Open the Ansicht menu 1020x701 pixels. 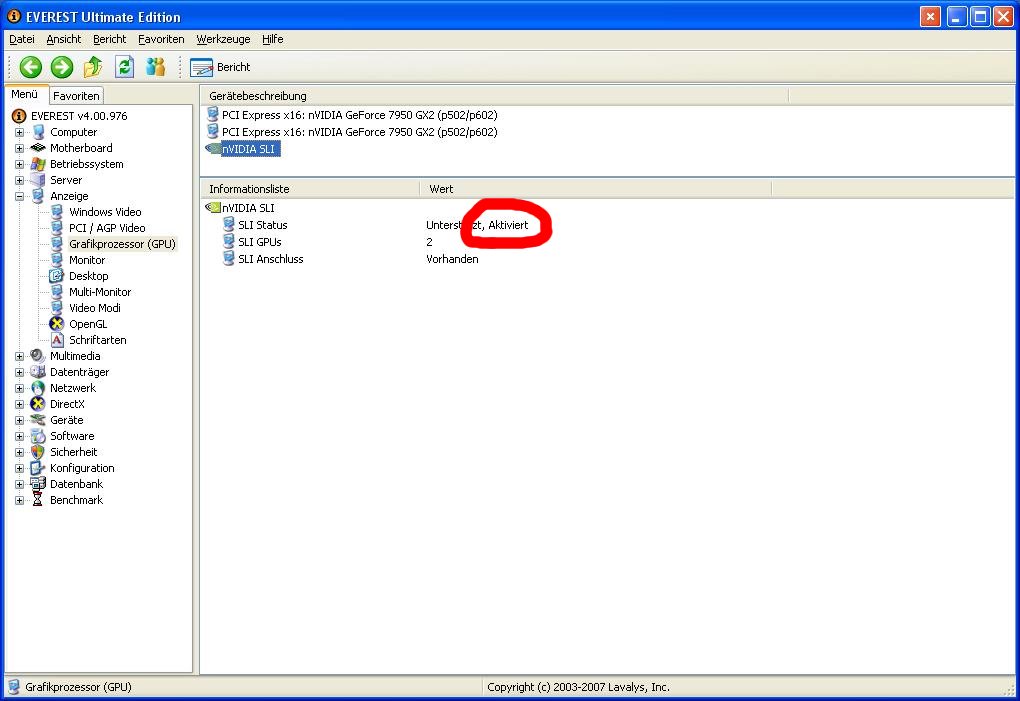point(64,39)
